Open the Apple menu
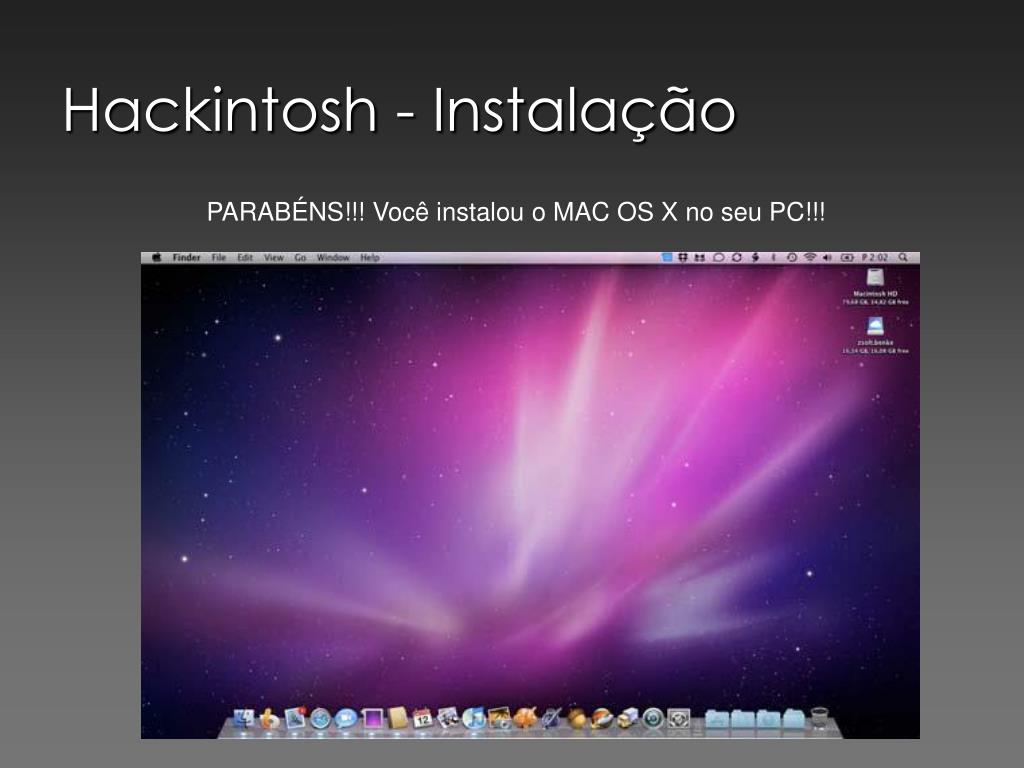Image resolution: width=1024 pixels, height=768 pixels. click(x=157, y=257)
